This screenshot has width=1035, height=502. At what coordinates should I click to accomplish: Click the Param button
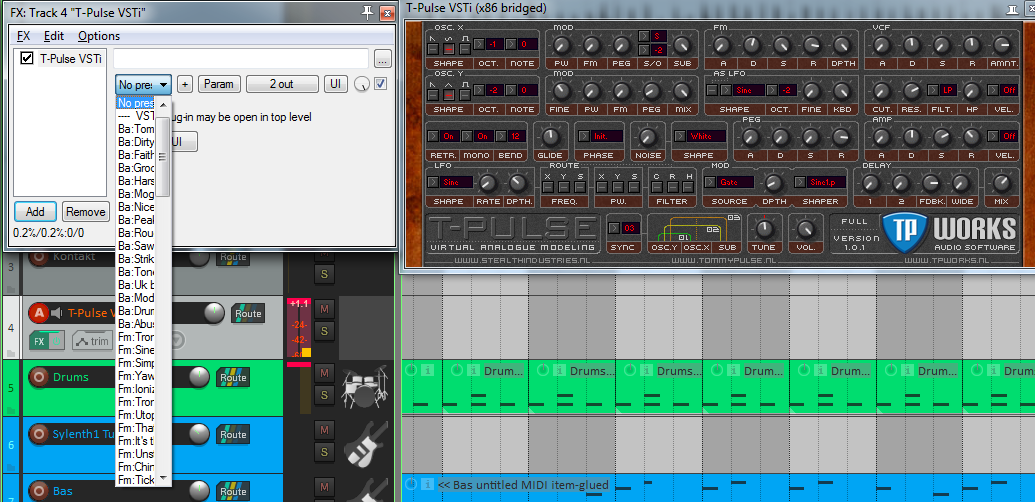[x=219, y=84]
